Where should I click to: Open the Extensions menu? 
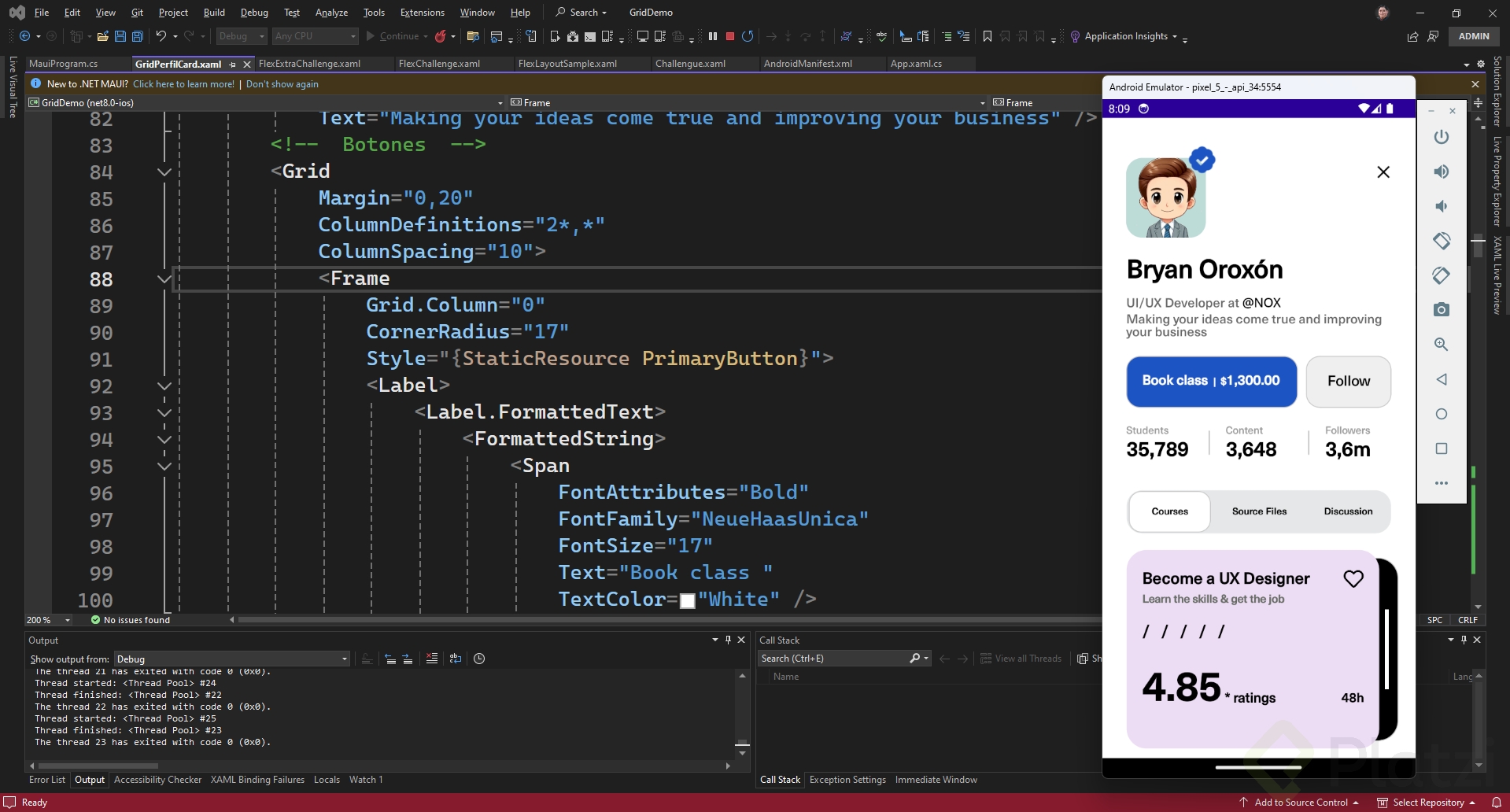point(422,13)
